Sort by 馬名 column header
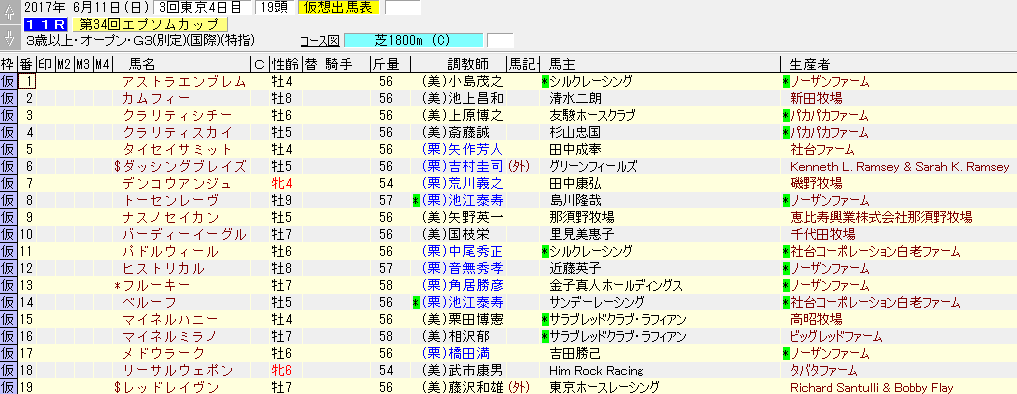 pyautogui.click(x=141, y=64)
